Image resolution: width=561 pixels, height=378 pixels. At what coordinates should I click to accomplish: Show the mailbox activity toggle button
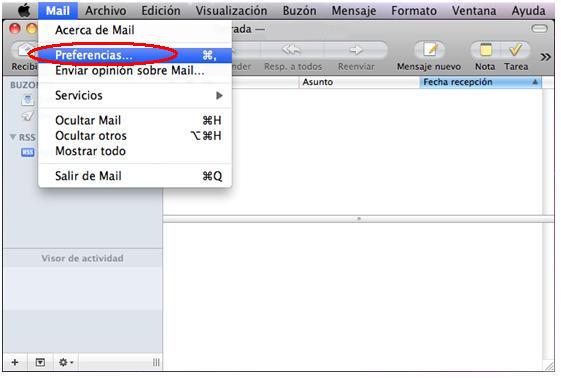click(40, 362)
